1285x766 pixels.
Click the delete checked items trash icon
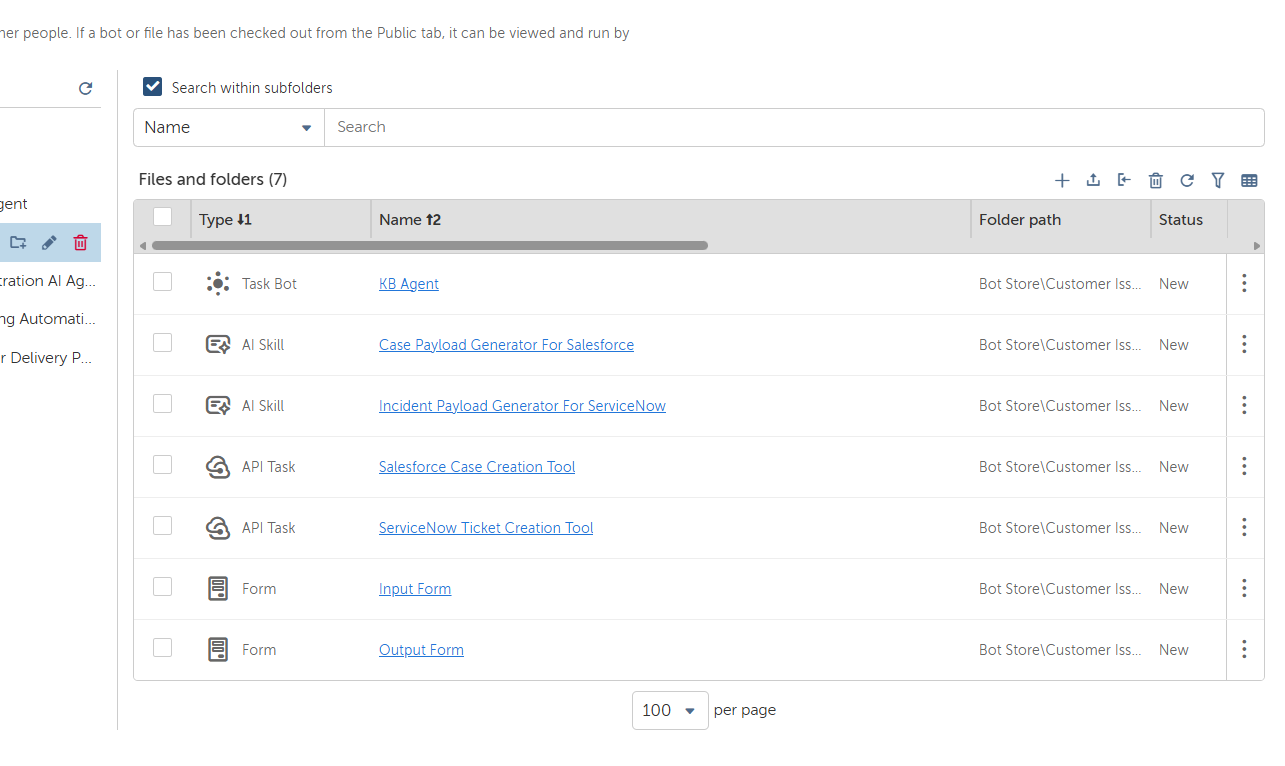point(1156,180)
